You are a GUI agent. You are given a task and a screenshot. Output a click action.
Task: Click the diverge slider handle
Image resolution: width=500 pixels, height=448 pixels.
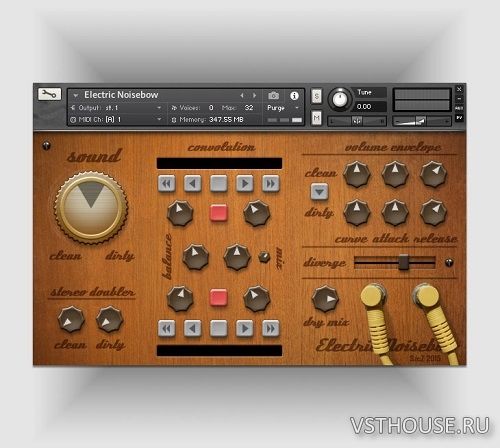404,262
